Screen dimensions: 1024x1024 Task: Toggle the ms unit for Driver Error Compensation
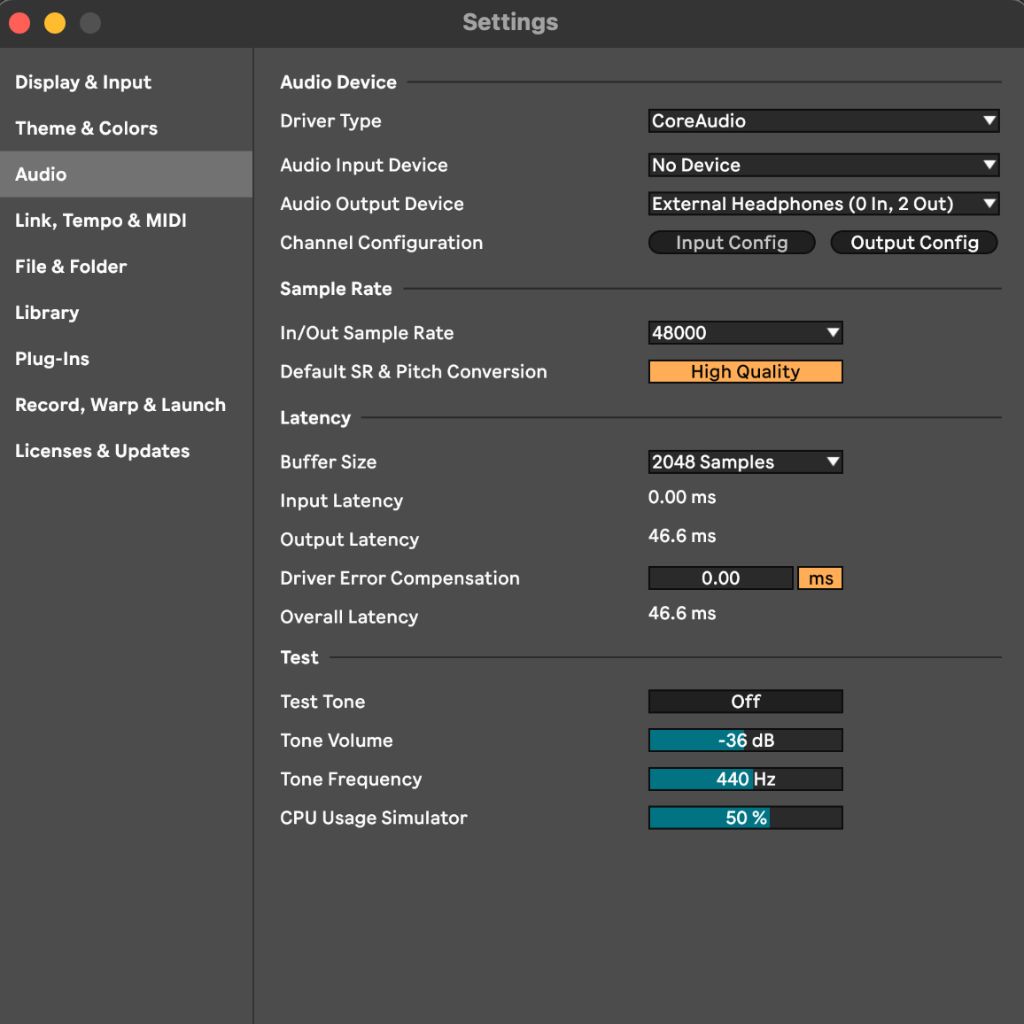pos(819,578)
